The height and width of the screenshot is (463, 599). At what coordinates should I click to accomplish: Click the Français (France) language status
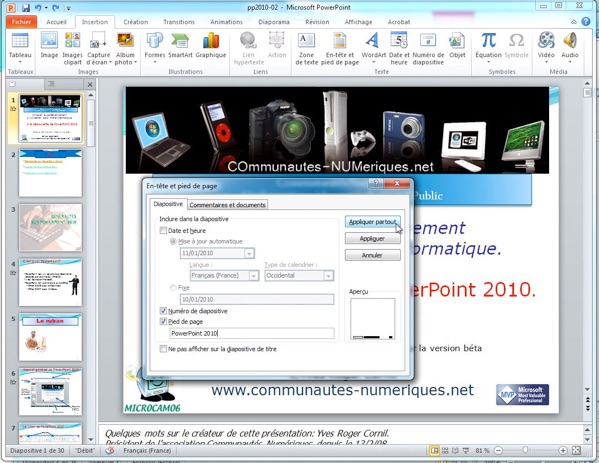click(x=147, y=451)
